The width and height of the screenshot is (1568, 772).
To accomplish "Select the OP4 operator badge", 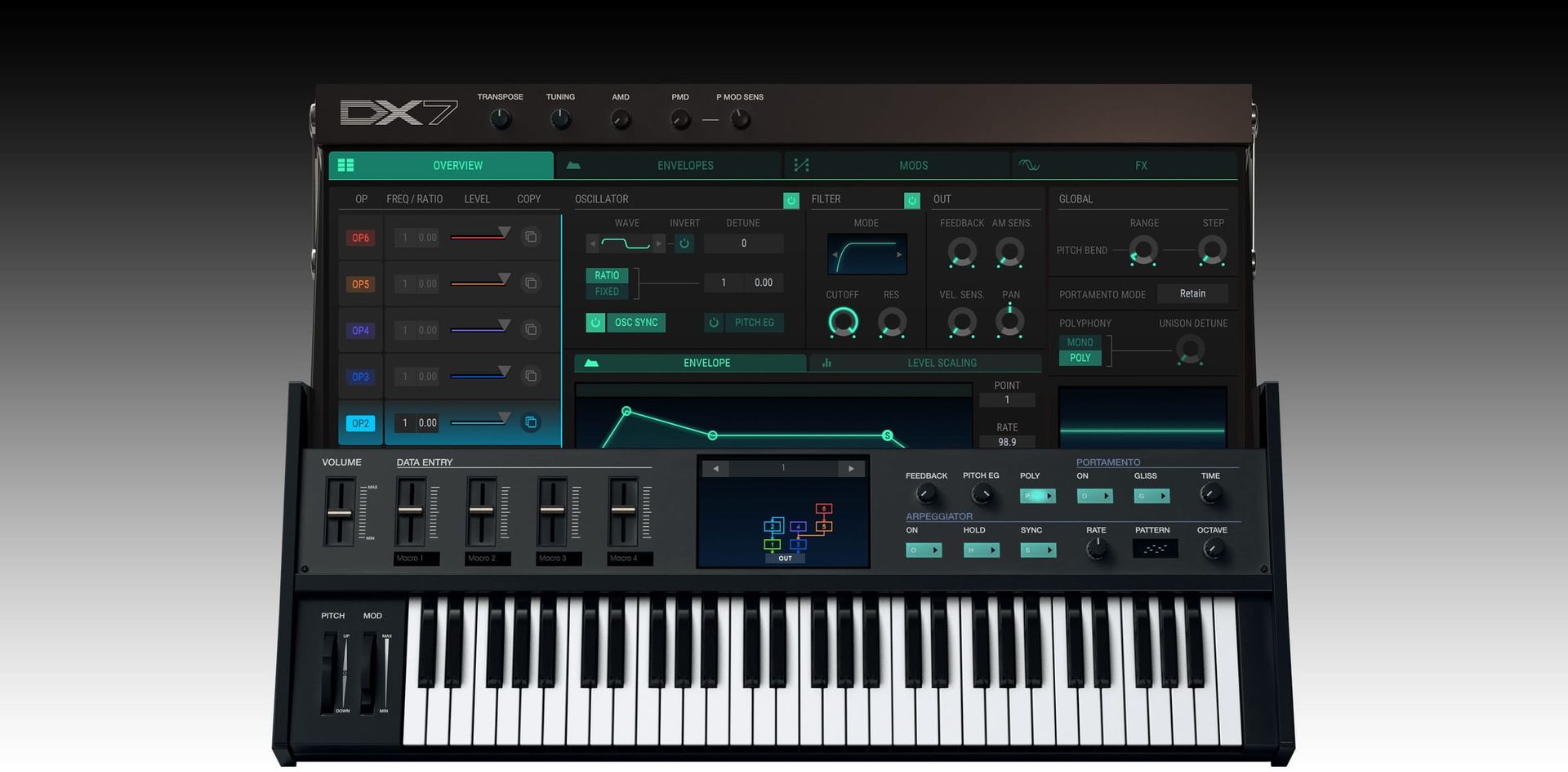I will coord(360,331).
